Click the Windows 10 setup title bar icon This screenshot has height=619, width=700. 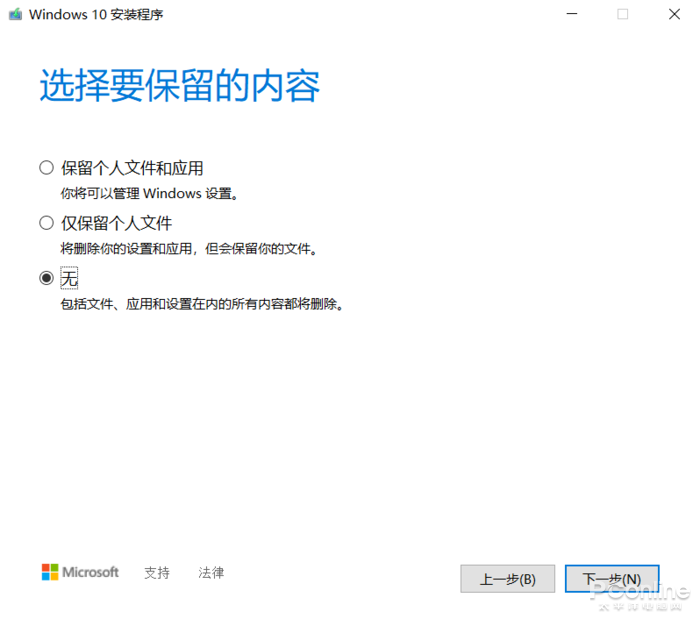(16, 14)
